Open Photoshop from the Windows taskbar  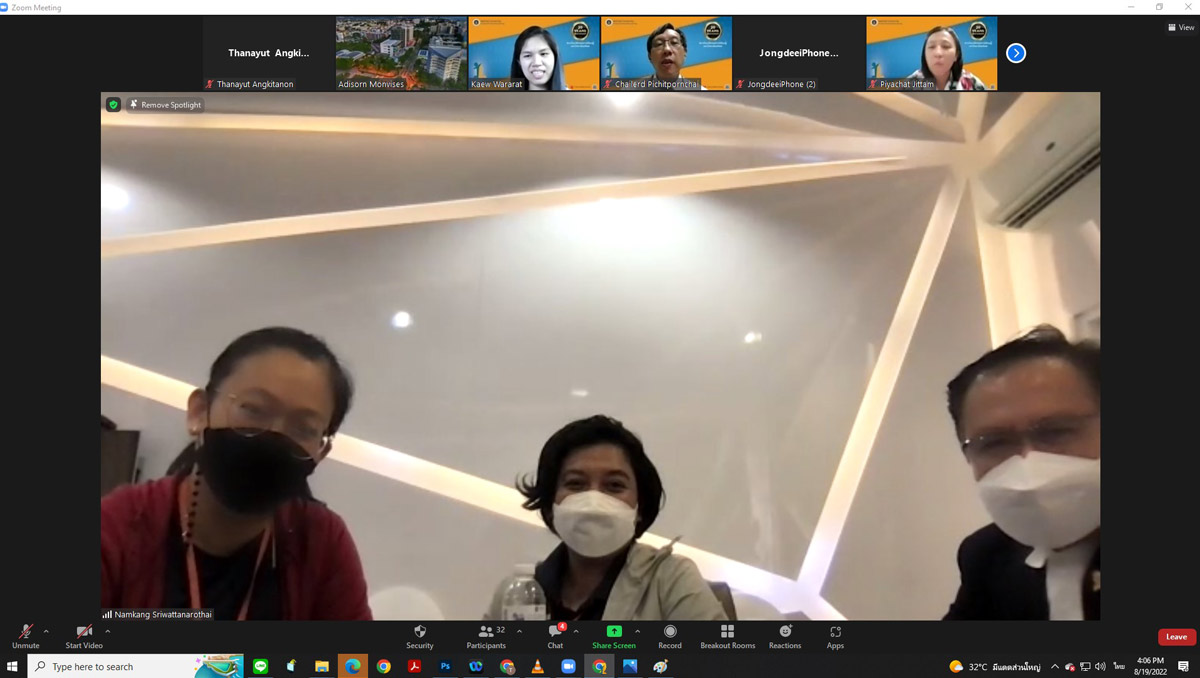point(445,667)
